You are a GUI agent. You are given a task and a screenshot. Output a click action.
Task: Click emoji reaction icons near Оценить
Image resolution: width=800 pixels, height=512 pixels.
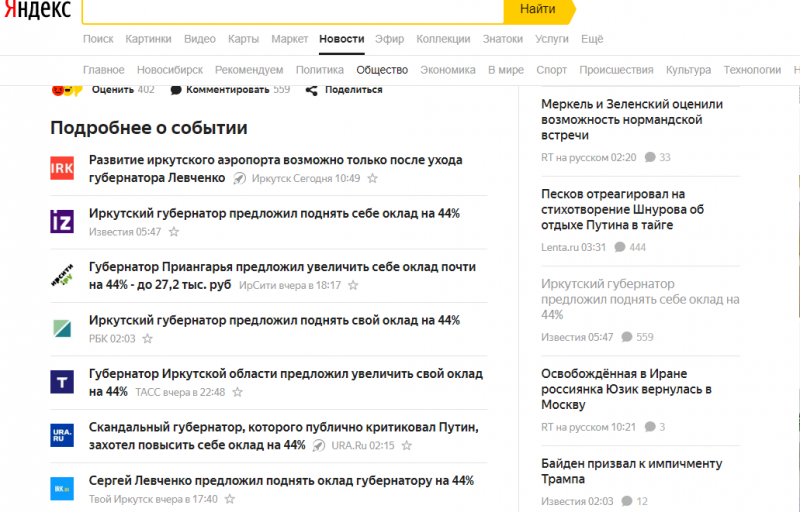point(67,90)
